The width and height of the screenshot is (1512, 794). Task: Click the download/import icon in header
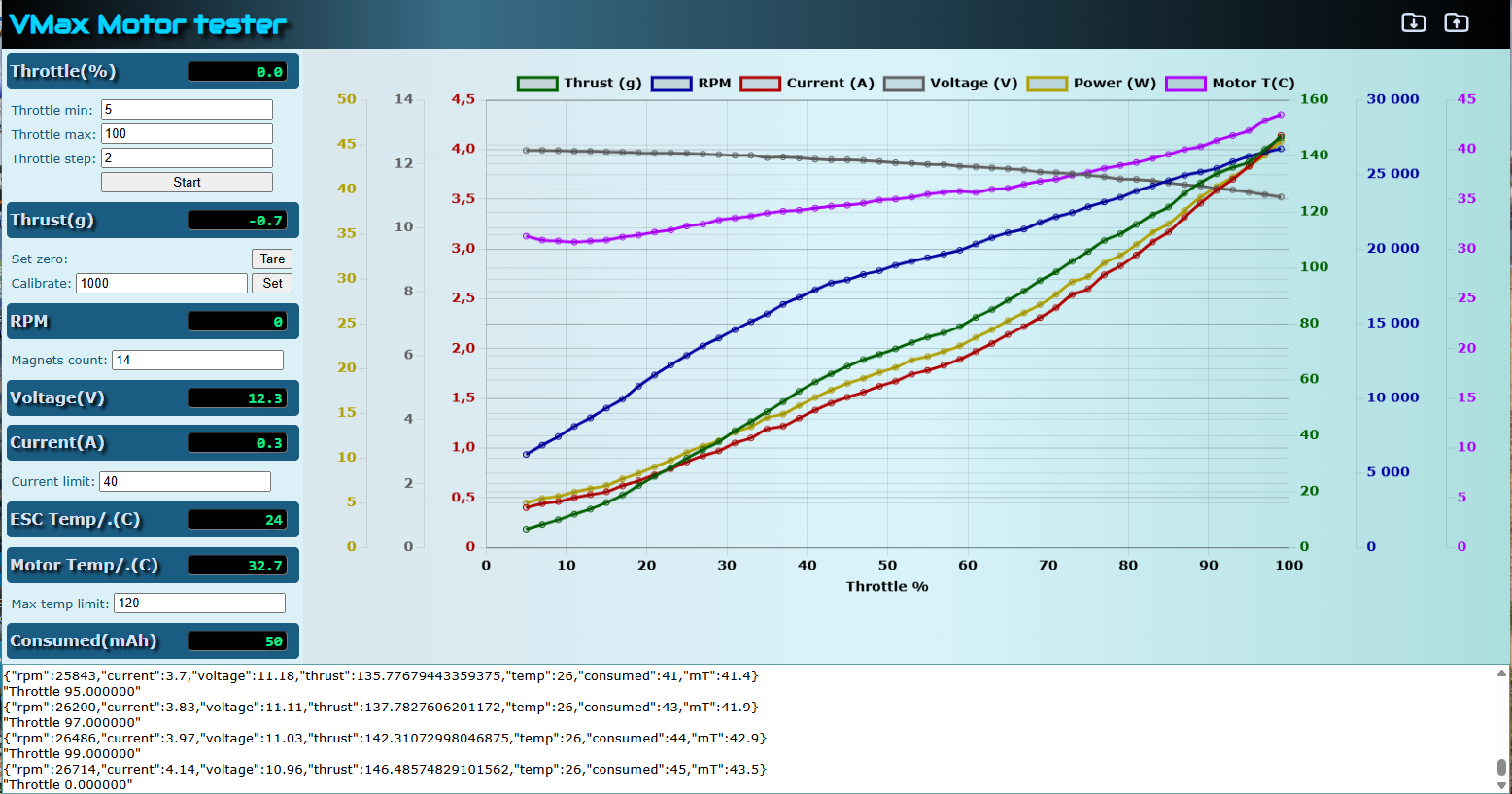pyautogui.click(x=1413, y=22)
